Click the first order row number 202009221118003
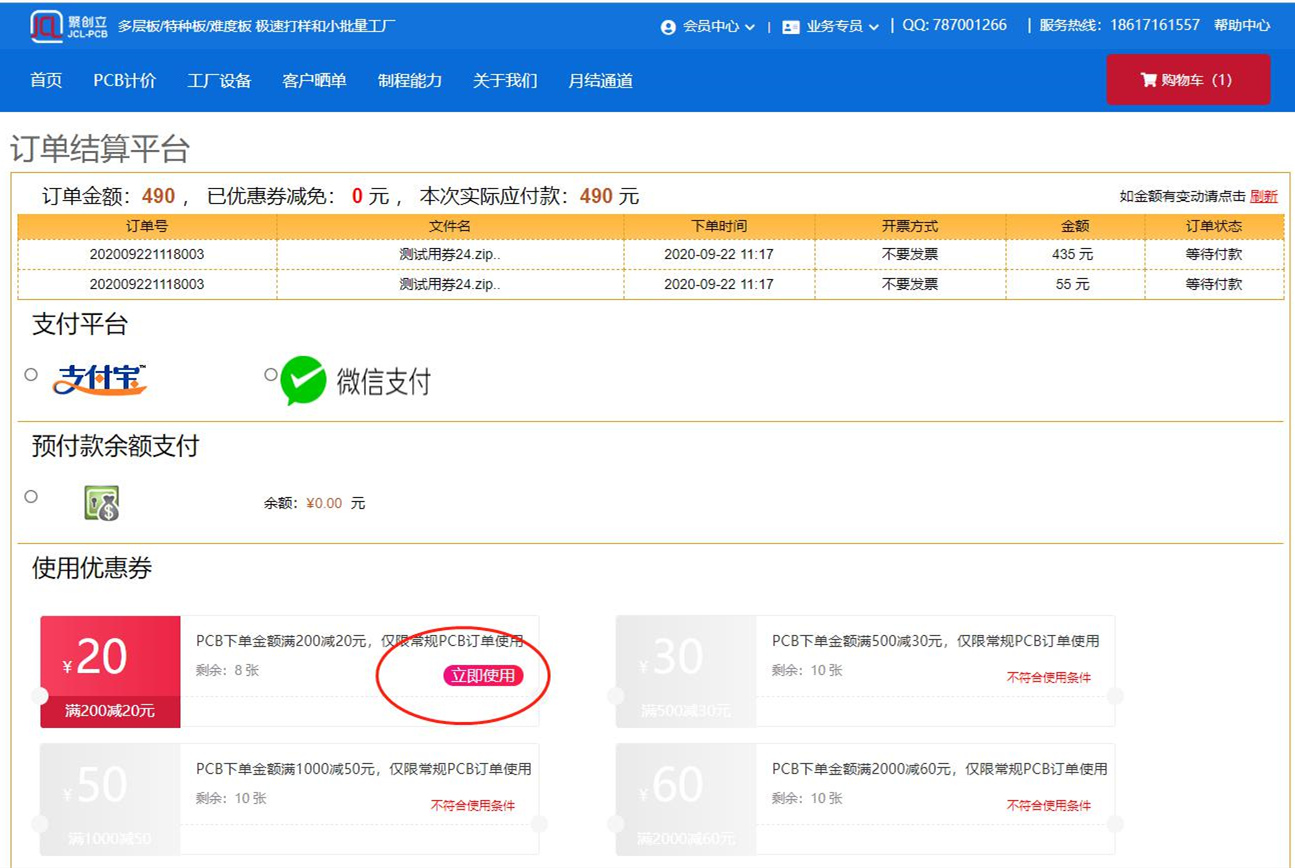The width and height of the screenshot is (1295, 868). [147, 255]
